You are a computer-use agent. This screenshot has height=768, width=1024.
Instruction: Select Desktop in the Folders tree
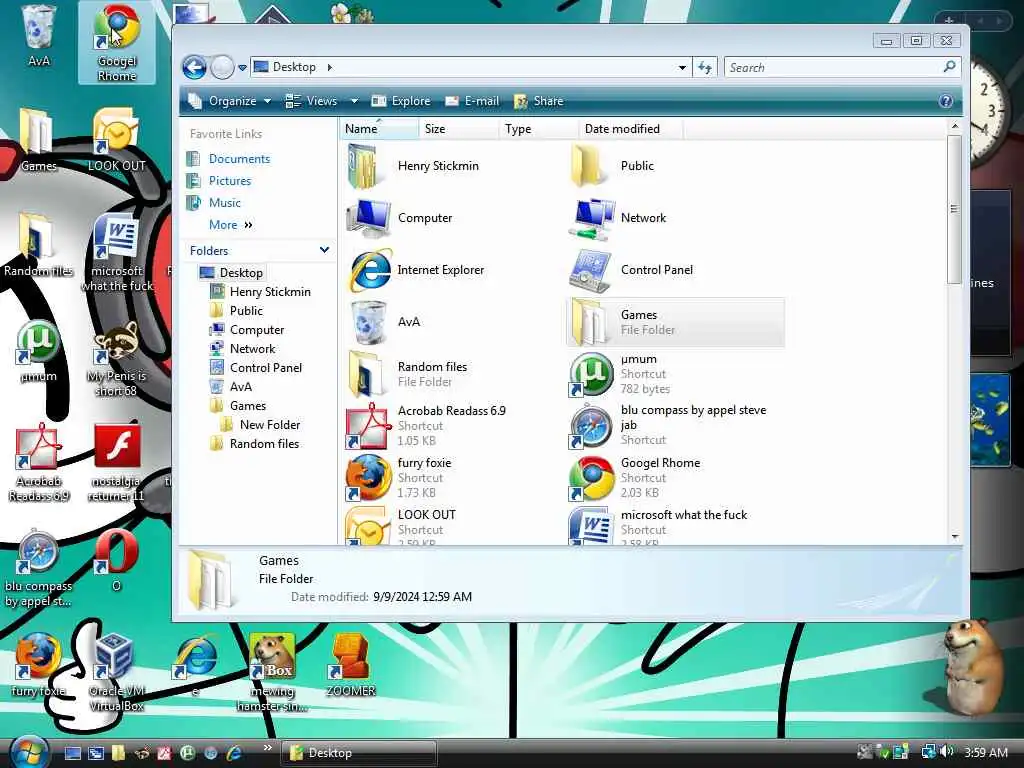tap(240, 273)
